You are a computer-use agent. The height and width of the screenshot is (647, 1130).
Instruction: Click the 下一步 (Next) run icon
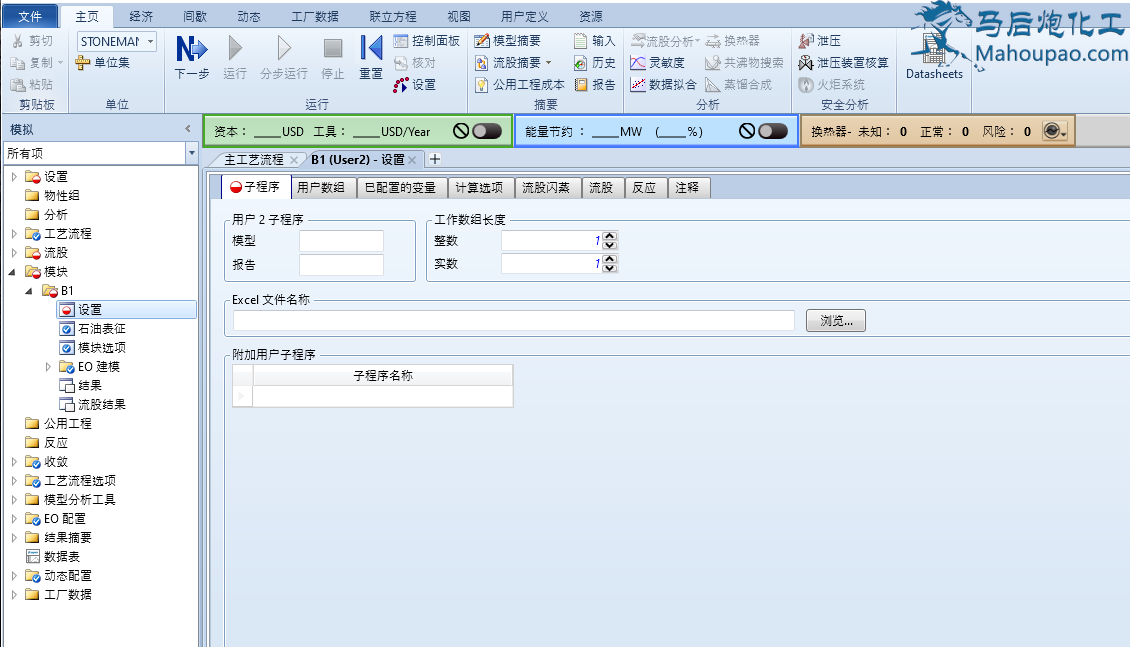191,50
